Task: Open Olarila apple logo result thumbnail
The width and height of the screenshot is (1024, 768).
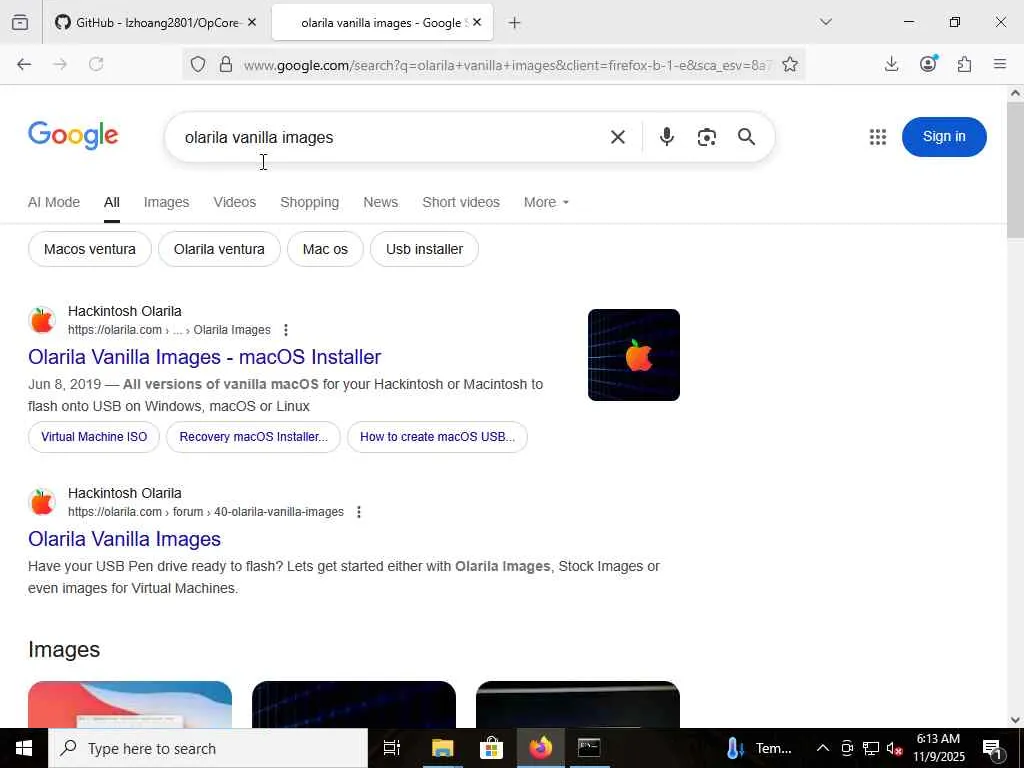Action: pos(633,355)
